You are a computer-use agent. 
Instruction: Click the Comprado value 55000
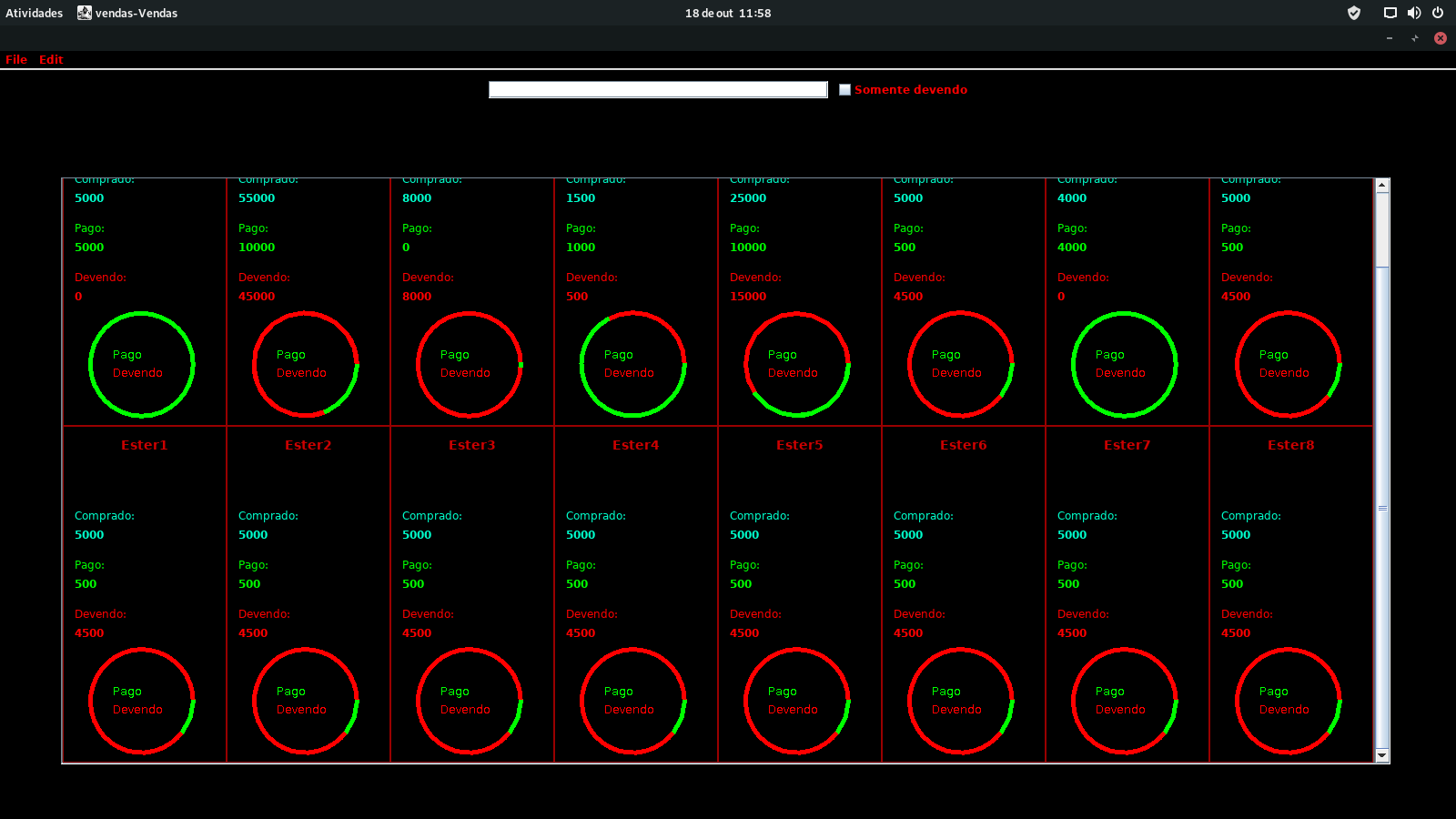257,198
